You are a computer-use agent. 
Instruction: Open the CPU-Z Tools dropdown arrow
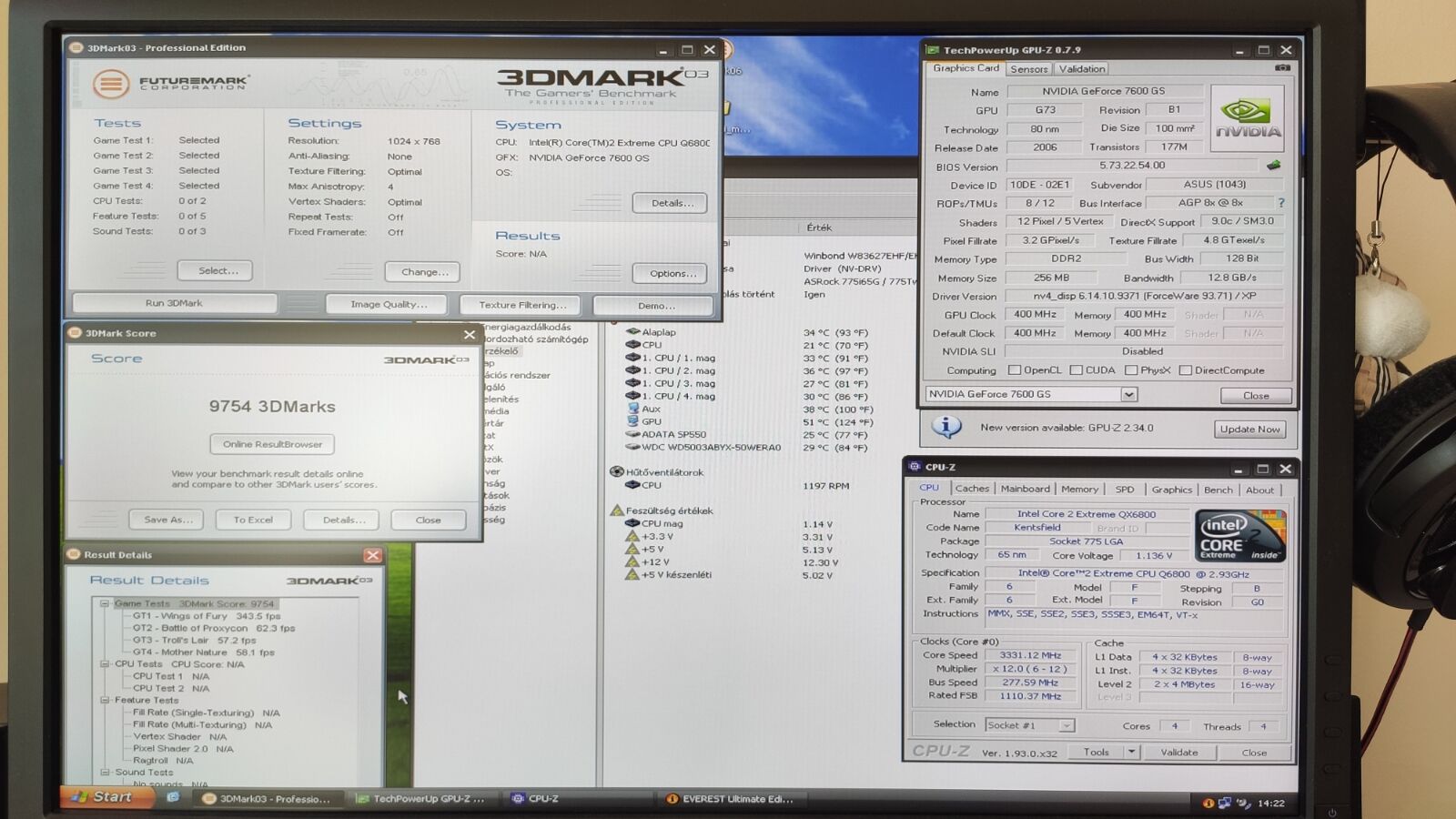click(x=1131, y=752)
